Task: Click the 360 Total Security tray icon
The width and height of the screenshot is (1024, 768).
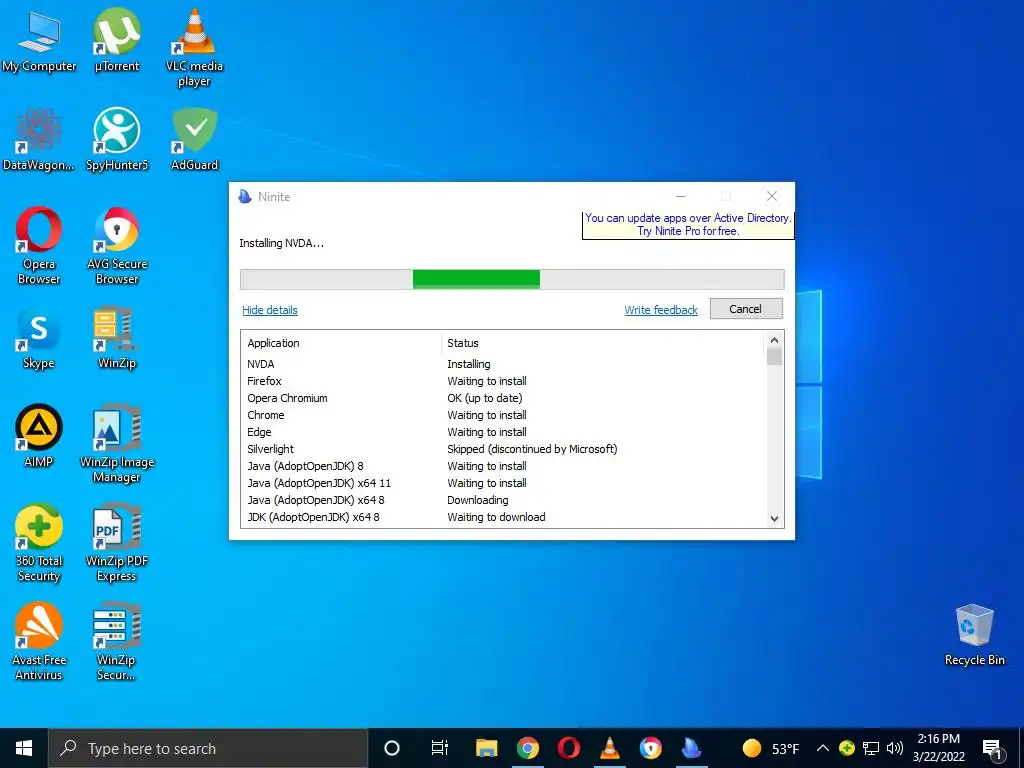Action: (847, 748)
